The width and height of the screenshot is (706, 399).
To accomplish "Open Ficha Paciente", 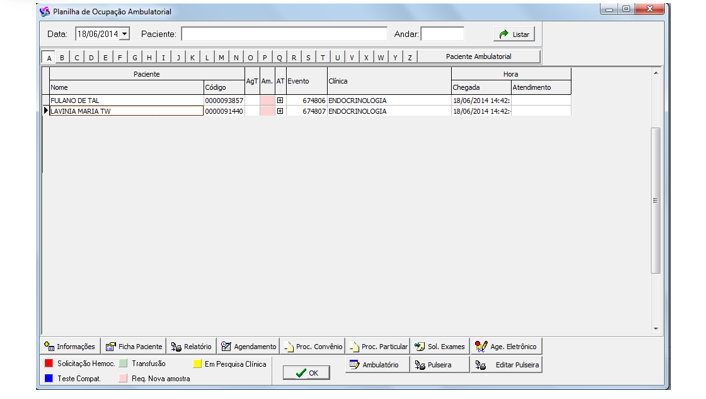I will 134,346.
